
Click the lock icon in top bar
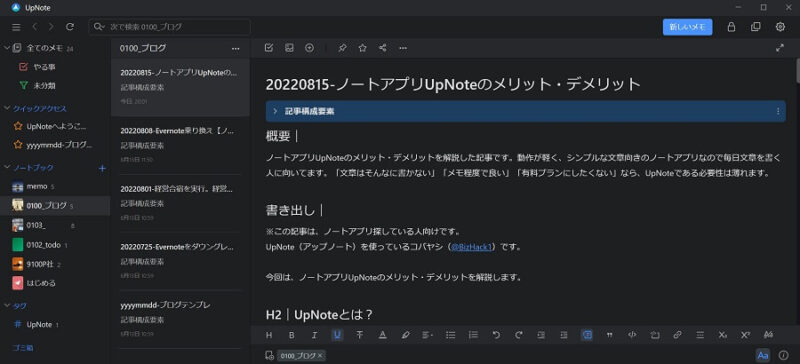(731, 27)
